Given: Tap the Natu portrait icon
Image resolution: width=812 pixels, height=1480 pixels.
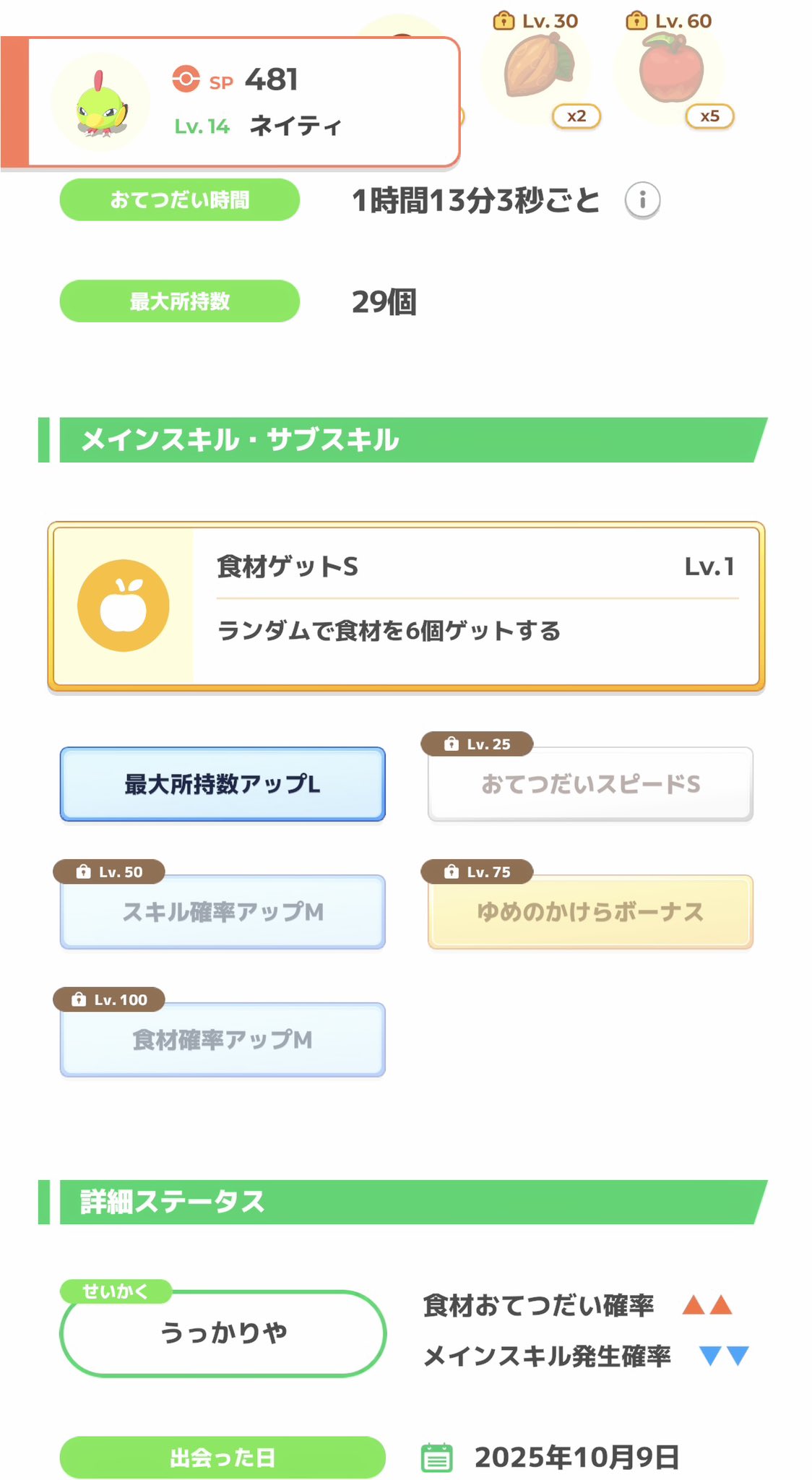Looking at the screenshot, I should [101, 103].
